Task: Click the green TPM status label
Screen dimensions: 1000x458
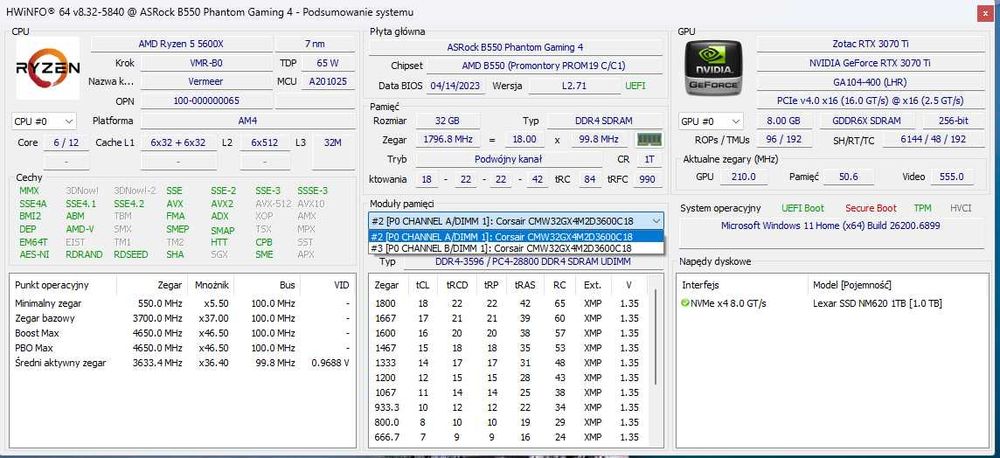Action: [x=922, y=208]
